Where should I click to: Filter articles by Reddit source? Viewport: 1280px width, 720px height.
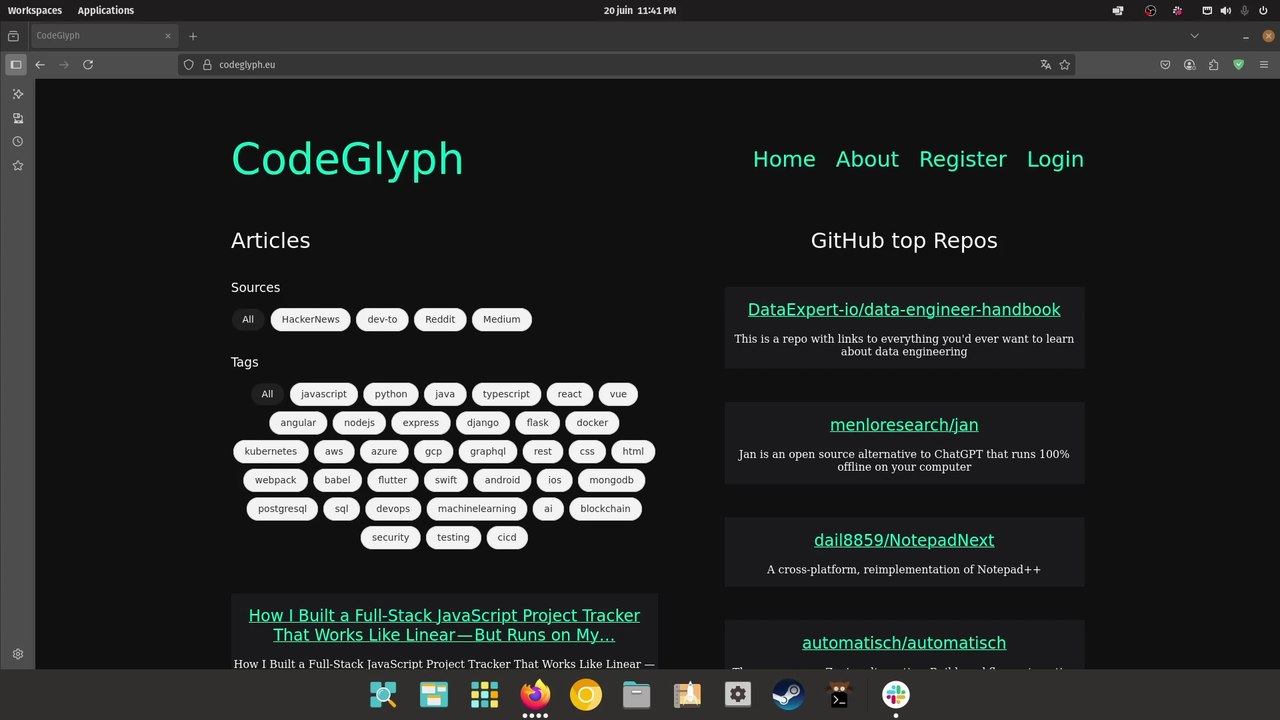pos(440,320)
